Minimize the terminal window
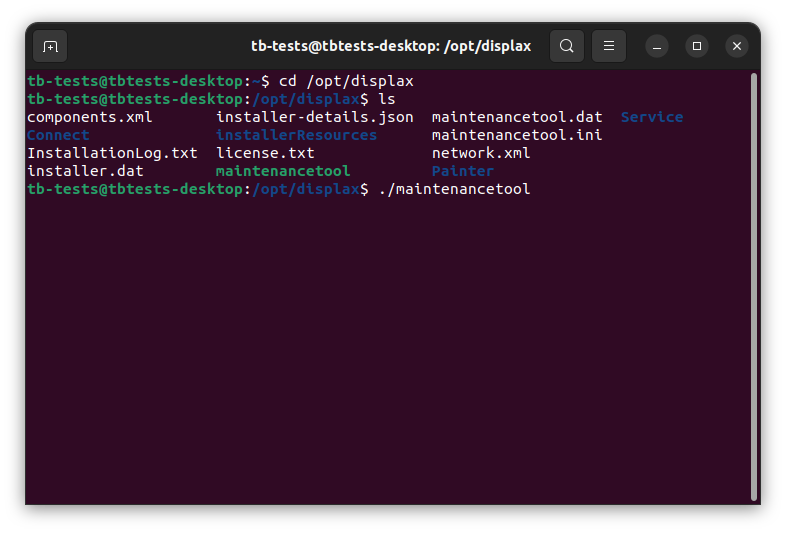Viewport: 786px width, 533px height. tap(657, 46)
